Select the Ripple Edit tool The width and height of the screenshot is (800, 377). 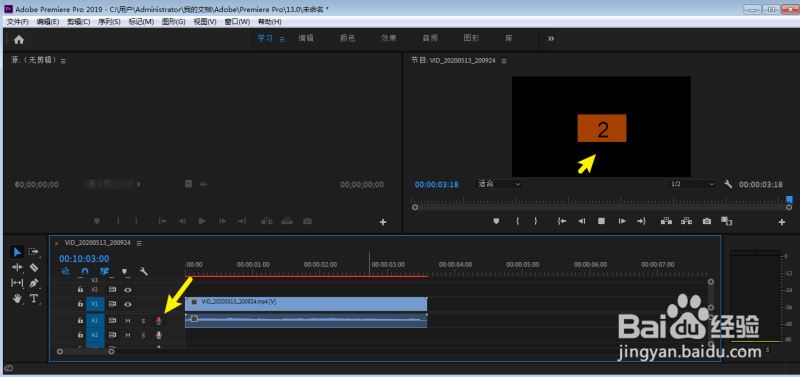pos(17,267)
